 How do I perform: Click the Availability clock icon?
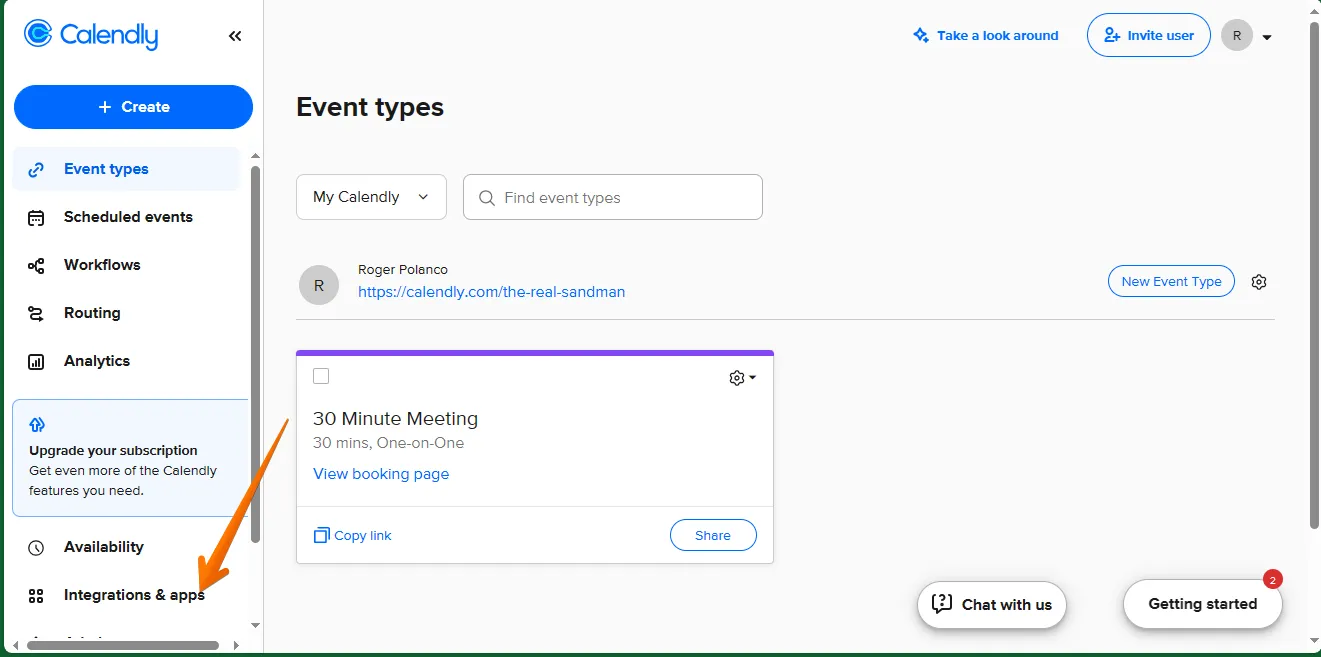pos(36,547)
